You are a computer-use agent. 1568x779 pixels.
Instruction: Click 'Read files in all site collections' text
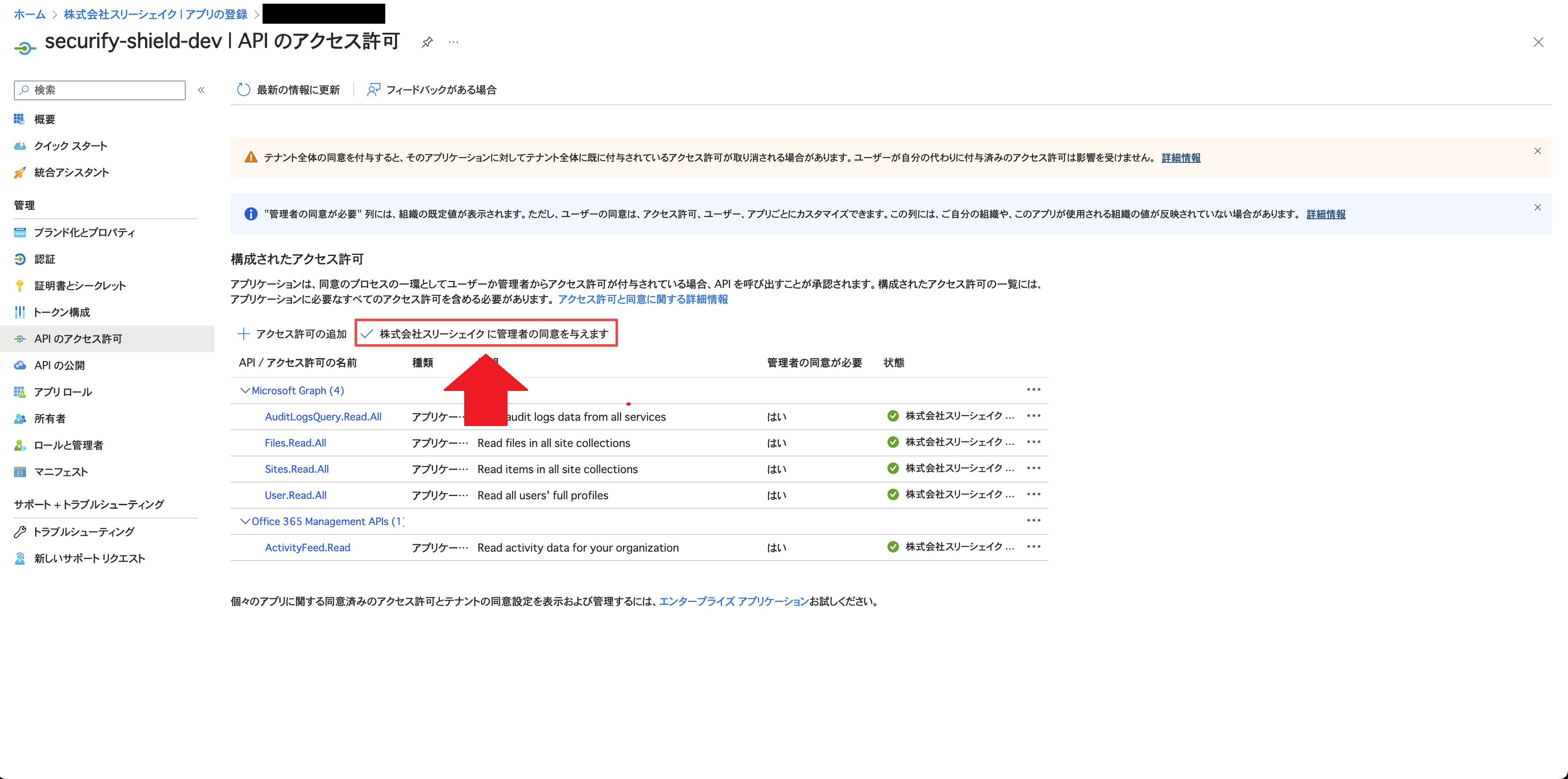554,443
